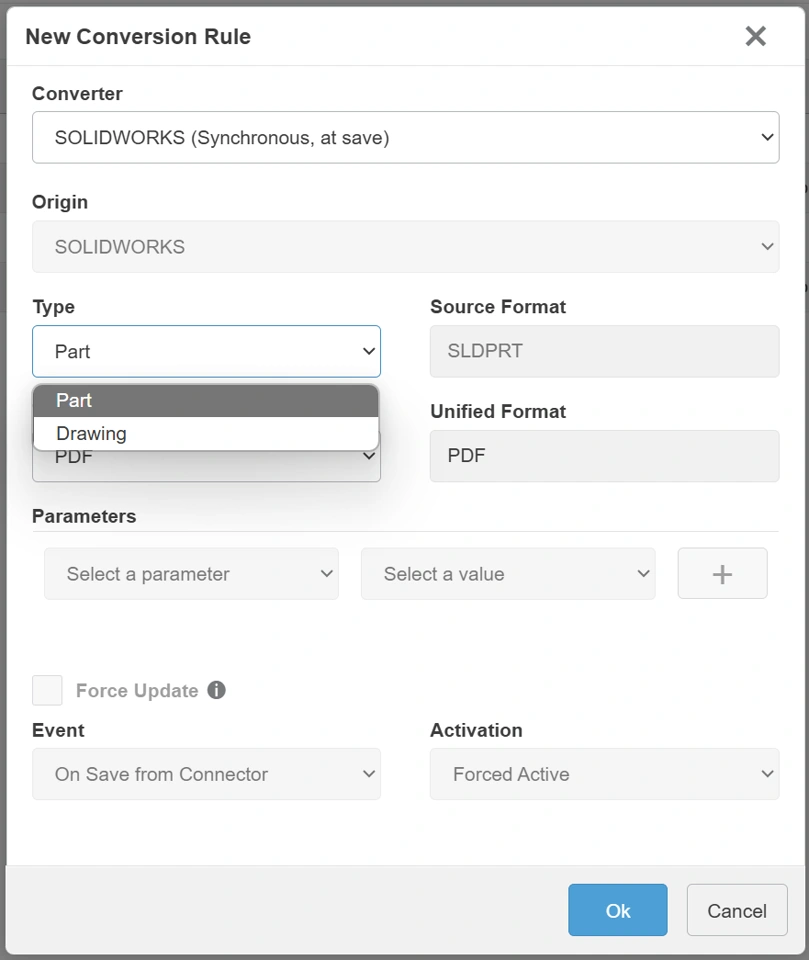The width and height of the screenshot is (809, 960).
Task: Close the New Conversion Rule dialog
Action: 755,37
